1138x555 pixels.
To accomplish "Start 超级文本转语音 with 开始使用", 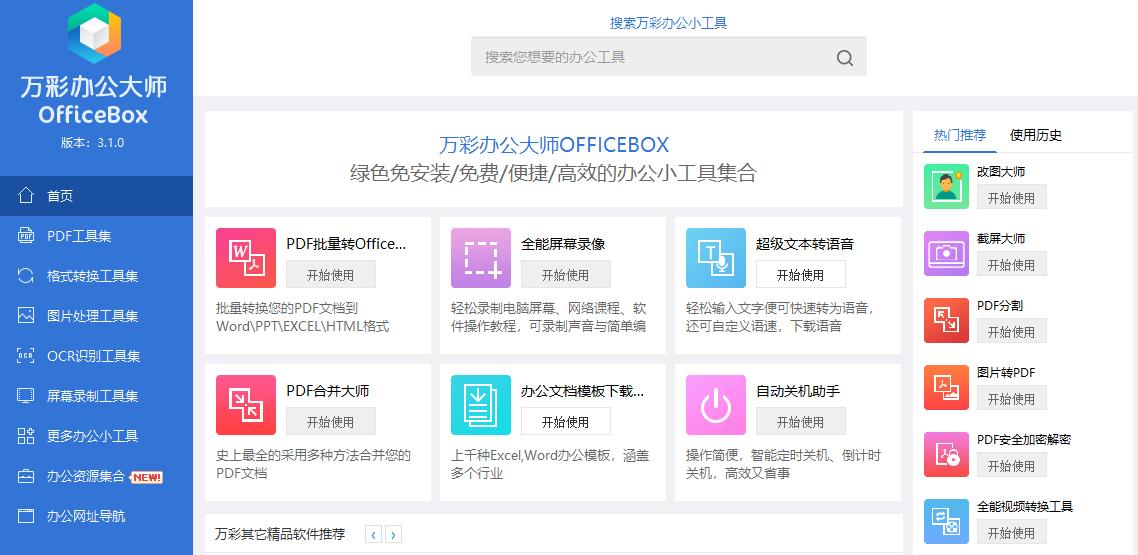I will pos(801,275).
